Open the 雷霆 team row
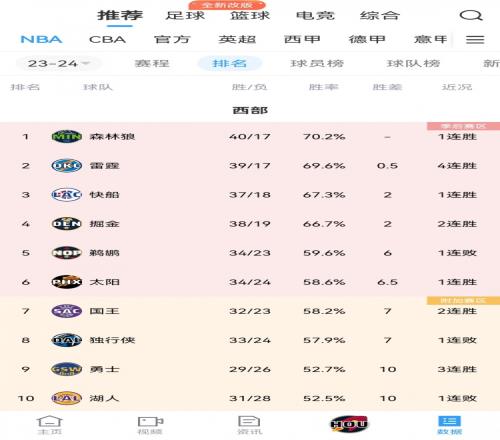Image resolution: width=500 pixels, height=440 pixels. point(250,166)
